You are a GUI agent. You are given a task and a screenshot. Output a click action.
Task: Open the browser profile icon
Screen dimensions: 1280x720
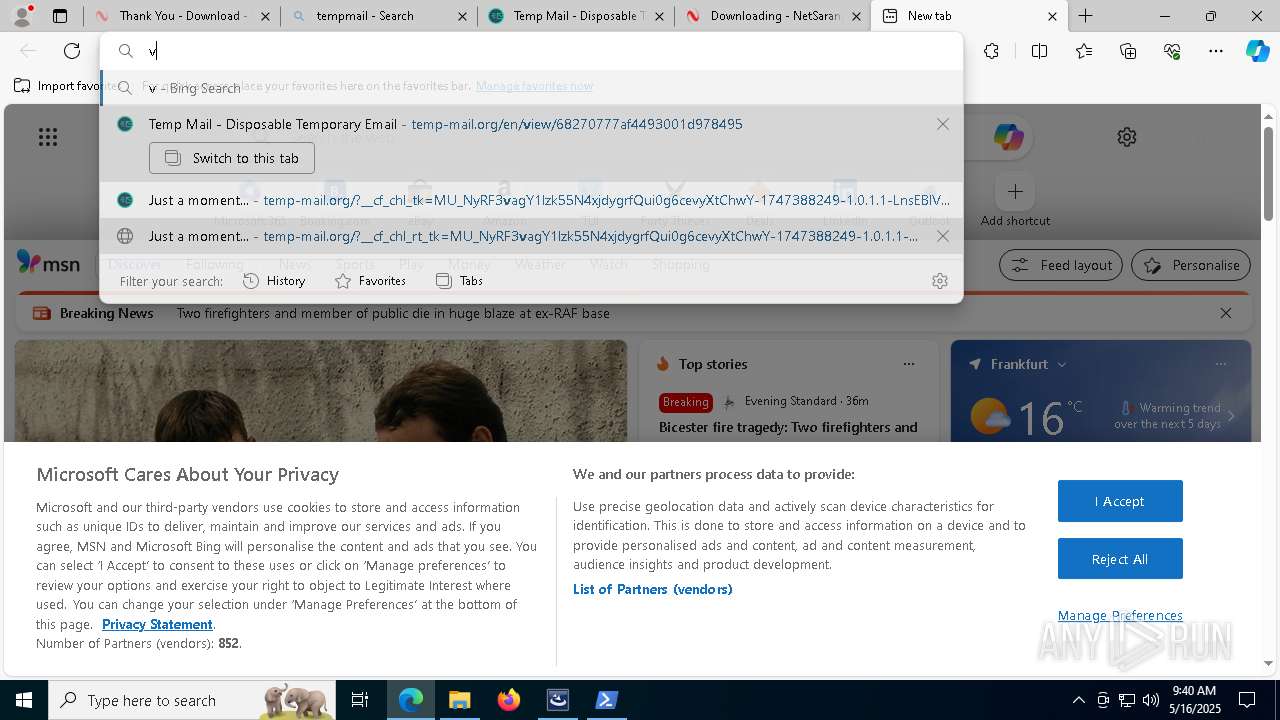(x=22, y=16)
